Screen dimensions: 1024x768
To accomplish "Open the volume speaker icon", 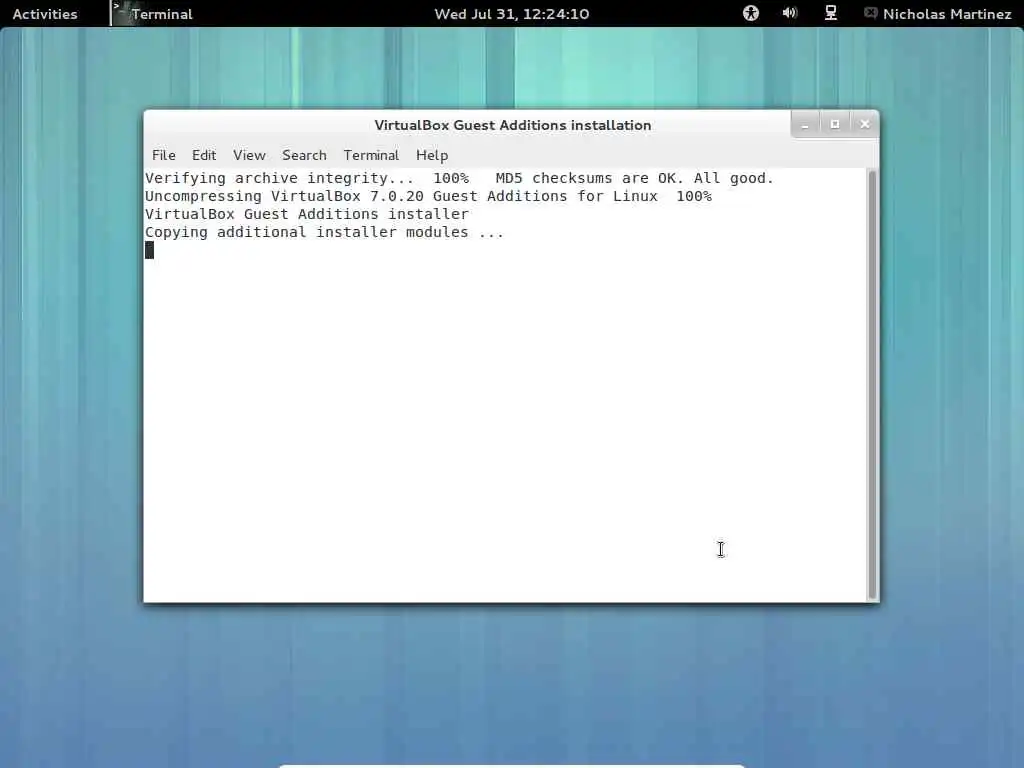I will point(790,13).
